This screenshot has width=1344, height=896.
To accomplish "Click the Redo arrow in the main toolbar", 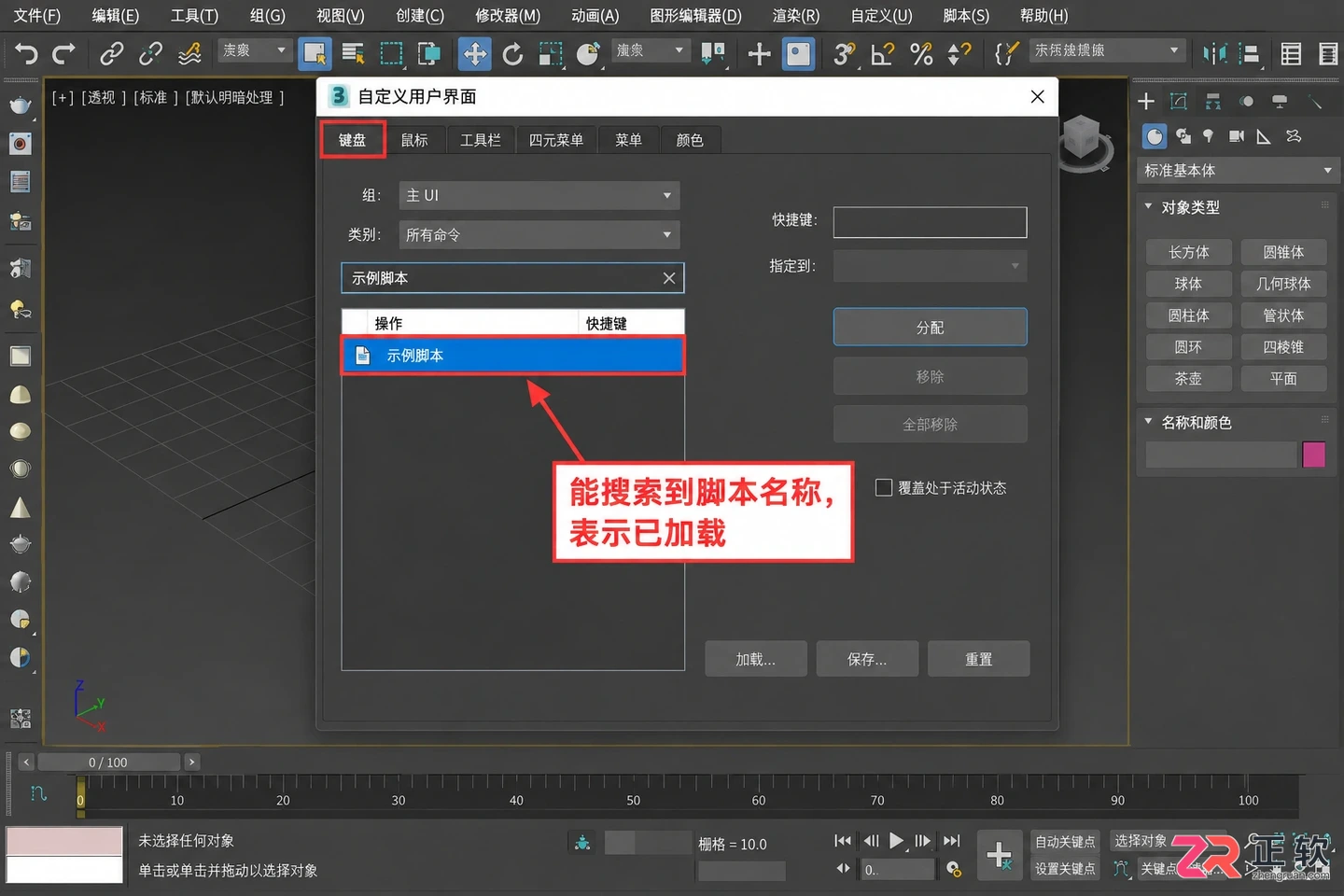I will click(x=63, y=53).
